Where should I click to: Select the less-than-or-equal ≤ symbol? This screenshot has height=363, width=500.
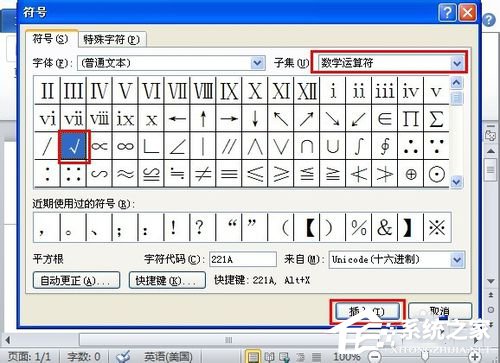[x=255, y=174]
